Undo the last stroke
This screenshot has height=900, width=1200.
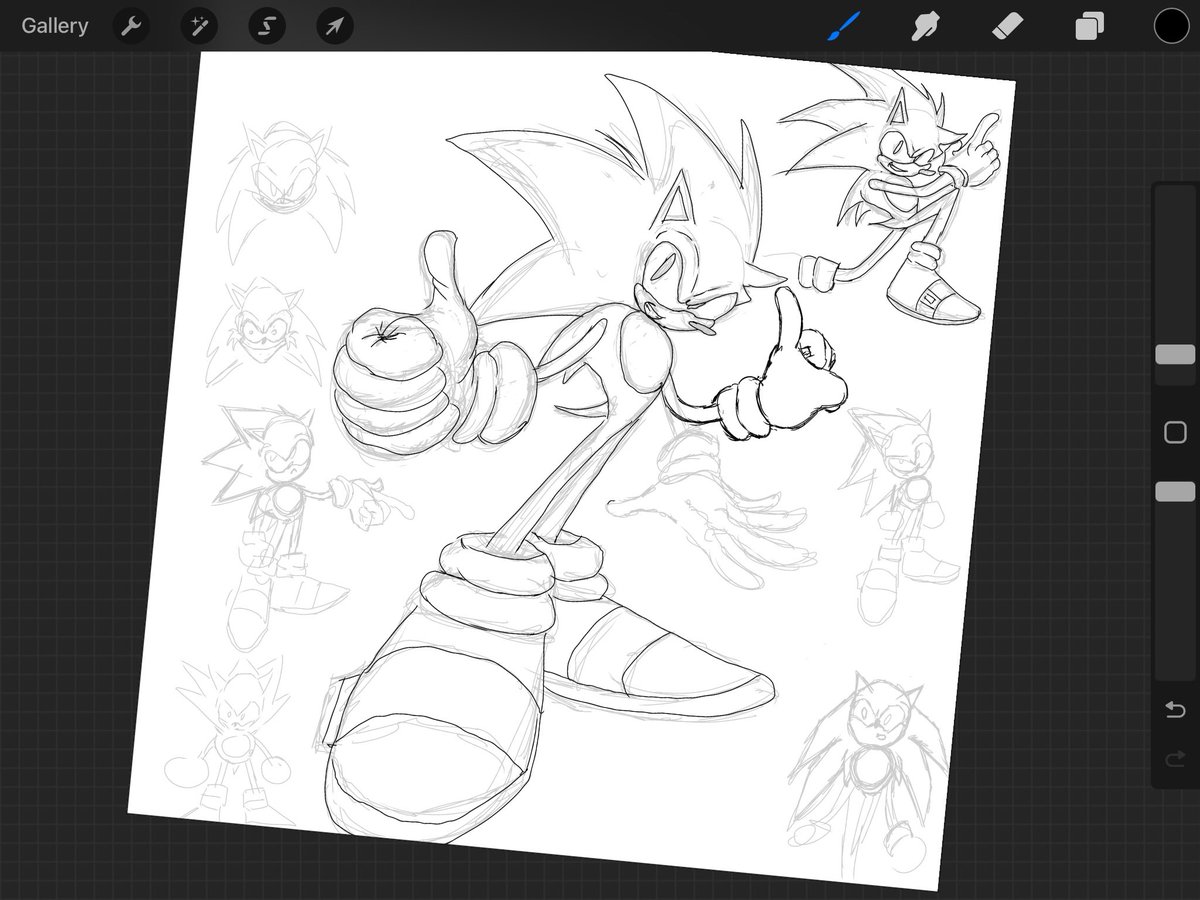tap(1175, 710)
